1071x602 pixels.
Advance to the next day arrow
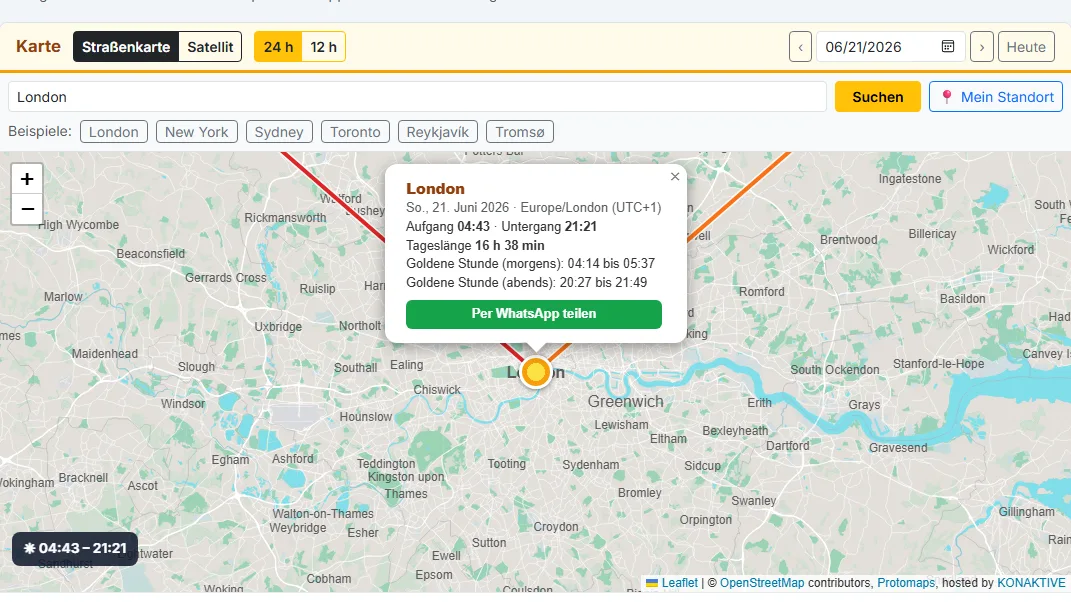coord(982,47)
